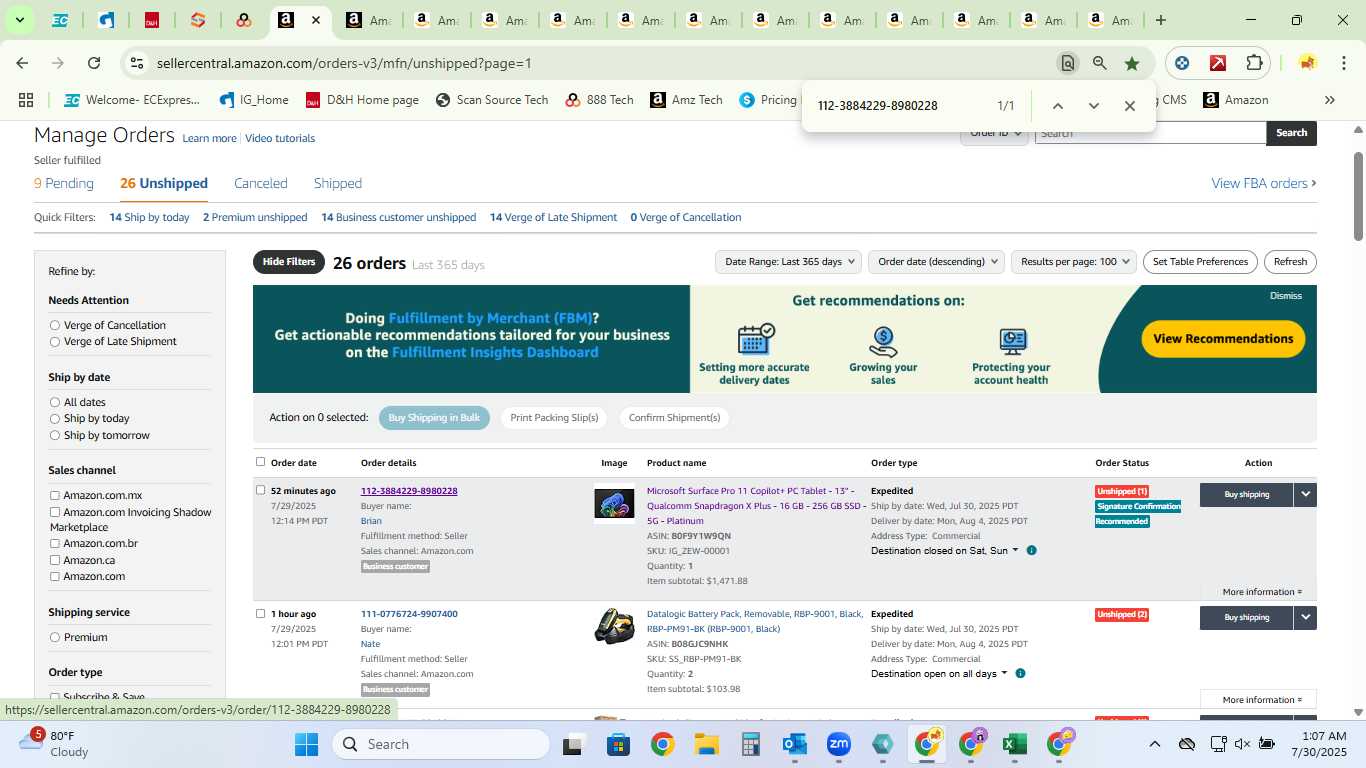Reload the page with refresh icon
The image size is (1366, 768).
tap(94, 63)
